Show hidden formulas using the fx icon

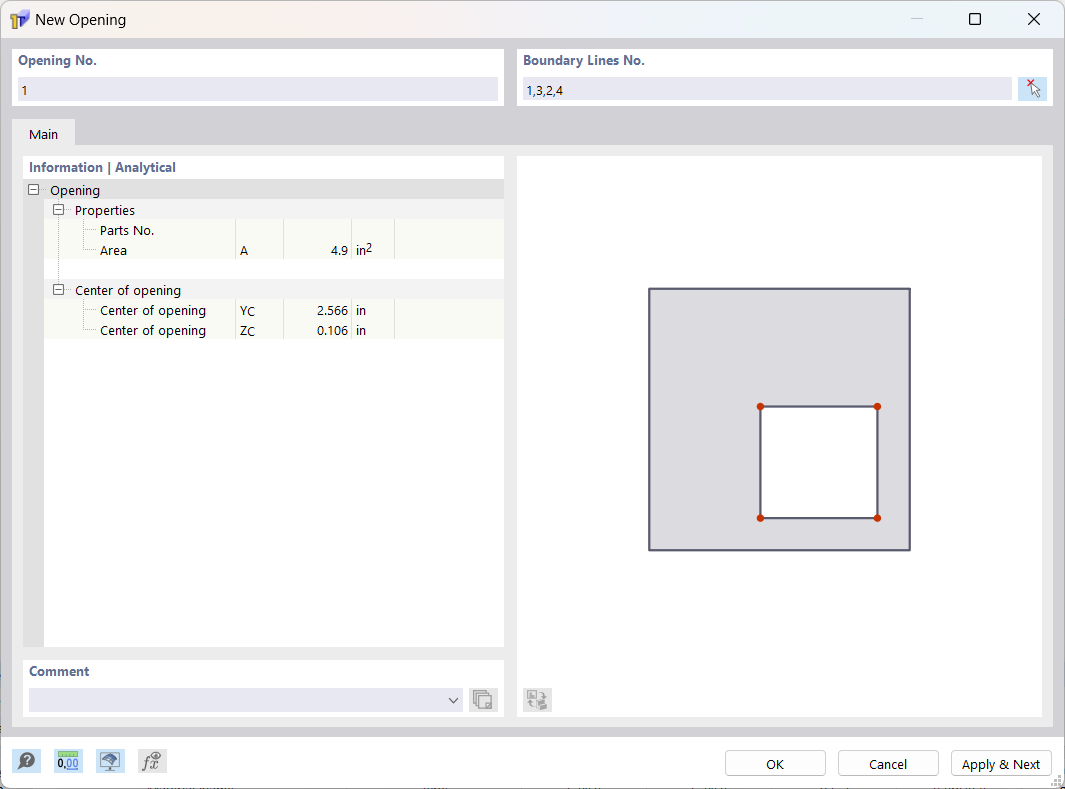[x=152, y=761]
